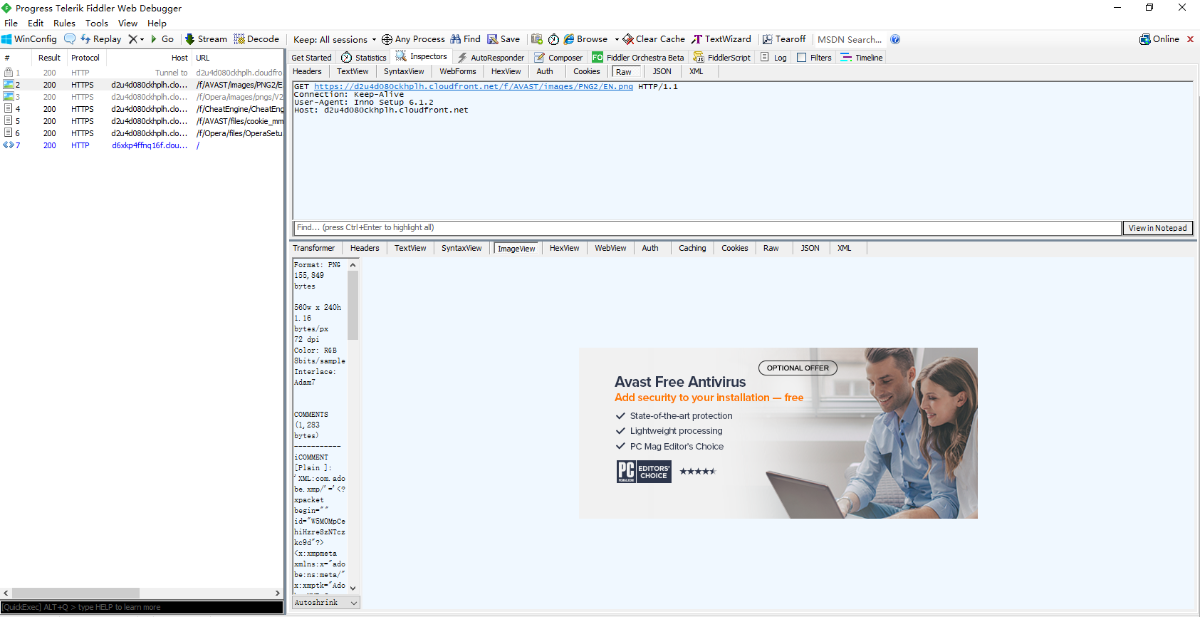Click the Browse Internet Explorer button

pyautogui.click(x=585, y=39)
